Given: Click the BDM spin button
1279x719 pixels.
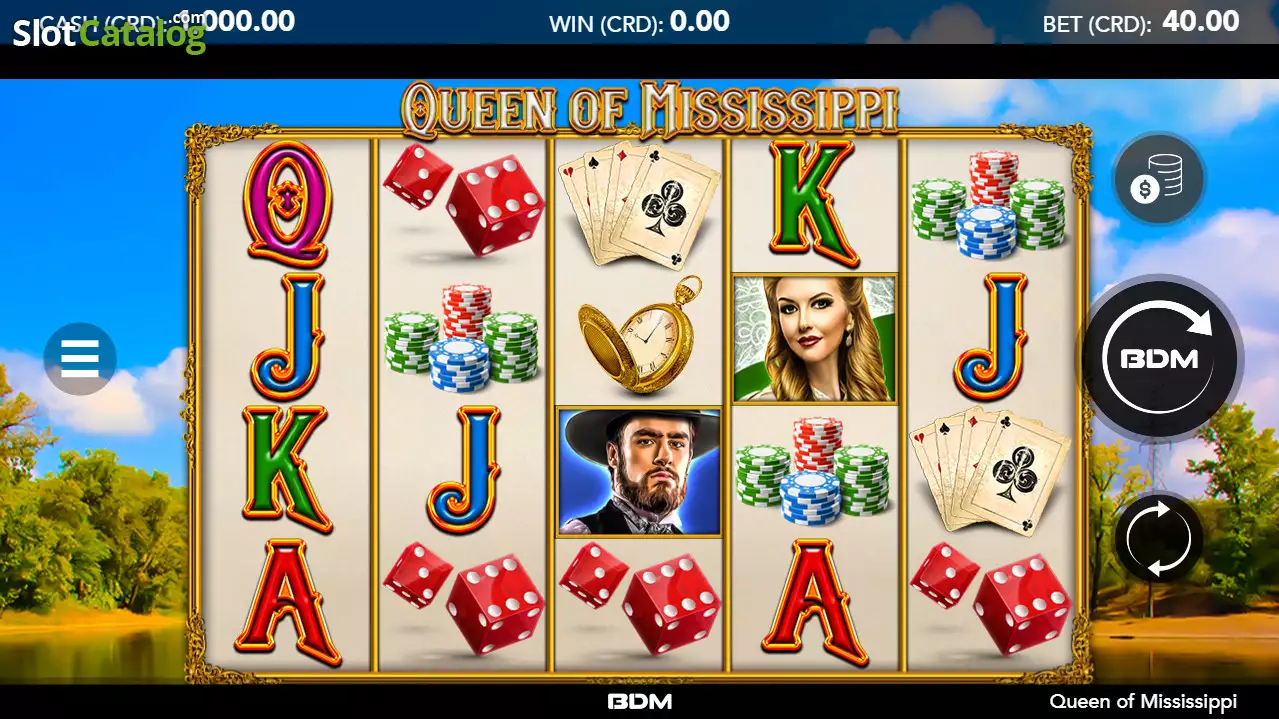Looking at the screenshot, I should [1159, 358].
